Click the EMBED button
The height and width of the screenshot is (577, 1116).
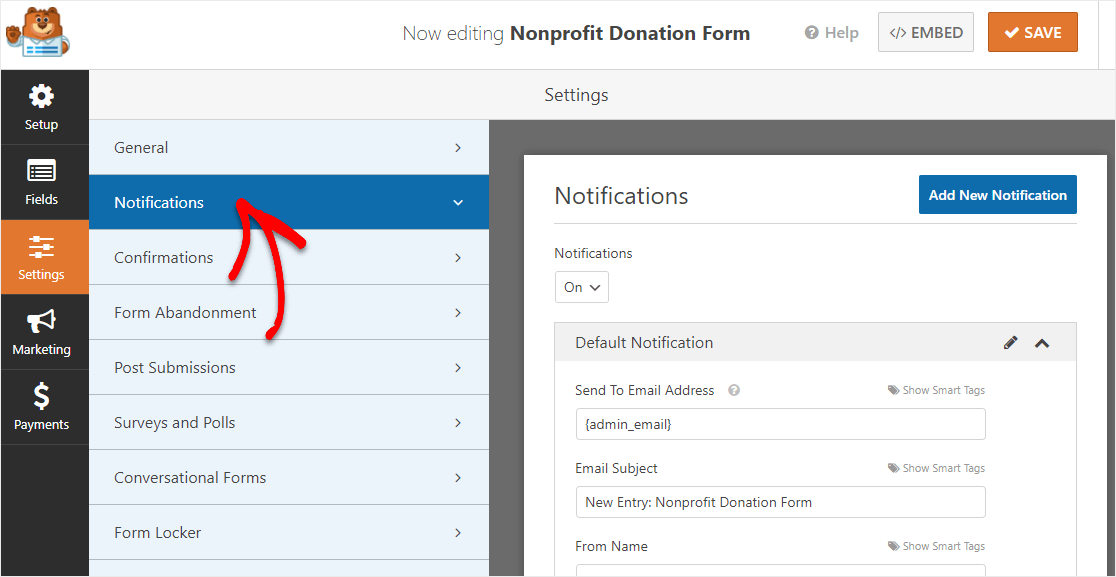coord(926,33)
